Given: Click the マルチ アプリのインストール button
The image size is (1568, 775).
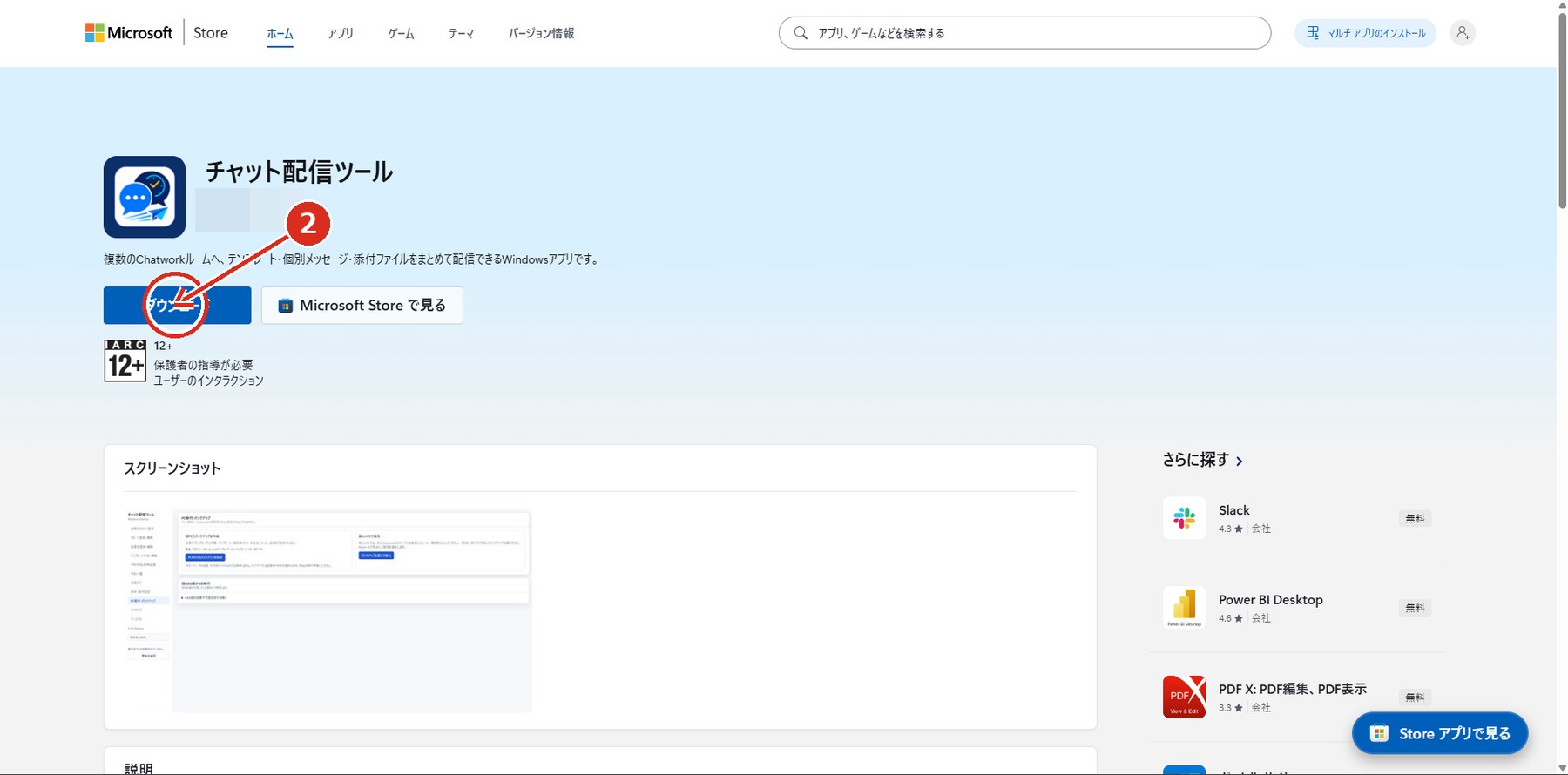Looking at the screenshot, I should coord(1365,33).
